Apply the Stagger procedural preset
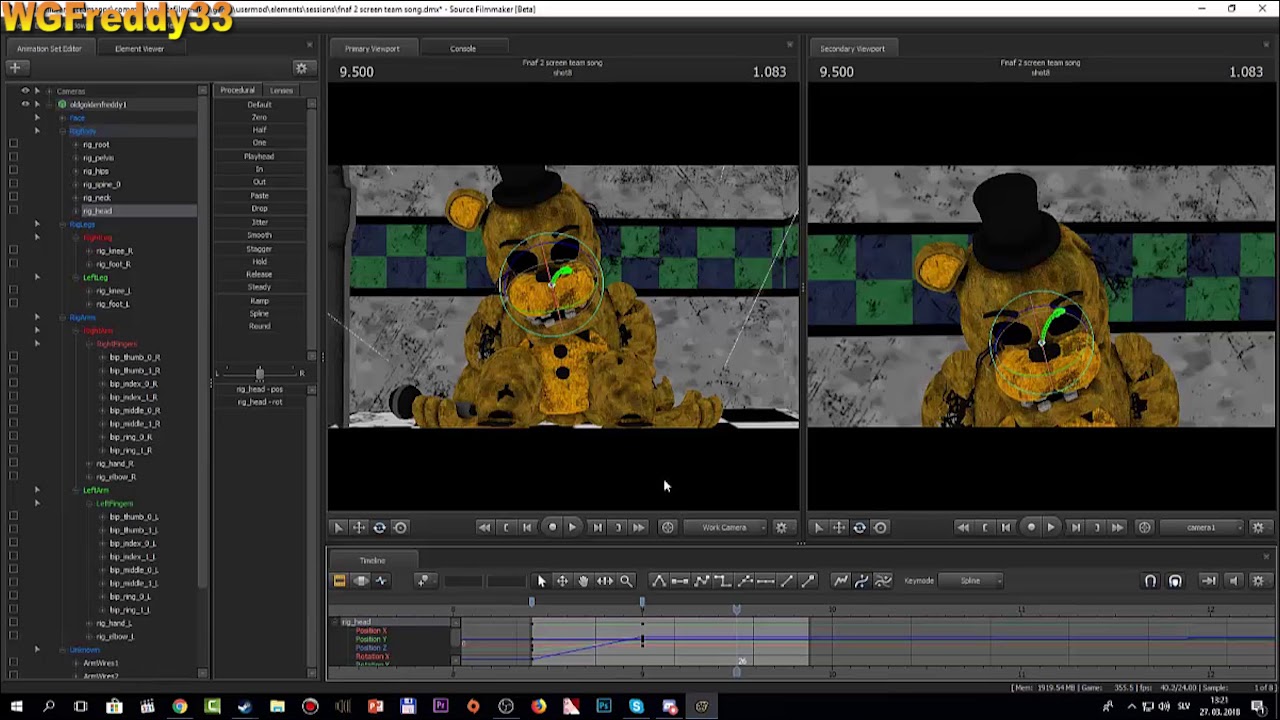This screenshot has height=720, width=1280. pyautogui.click(x=259, y=248)
